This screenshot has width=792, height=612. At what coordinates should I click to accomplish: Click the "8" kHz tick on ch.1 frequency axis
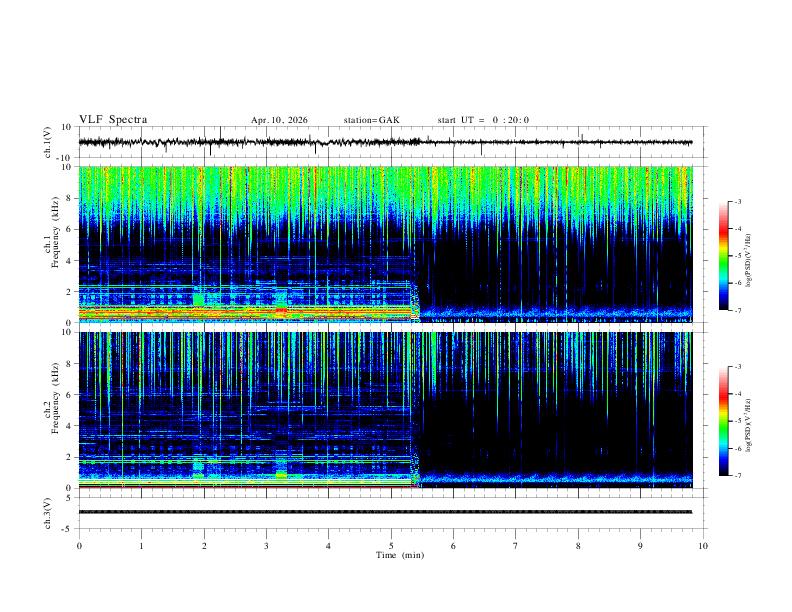pyautogui.click(x=70, y=198)
